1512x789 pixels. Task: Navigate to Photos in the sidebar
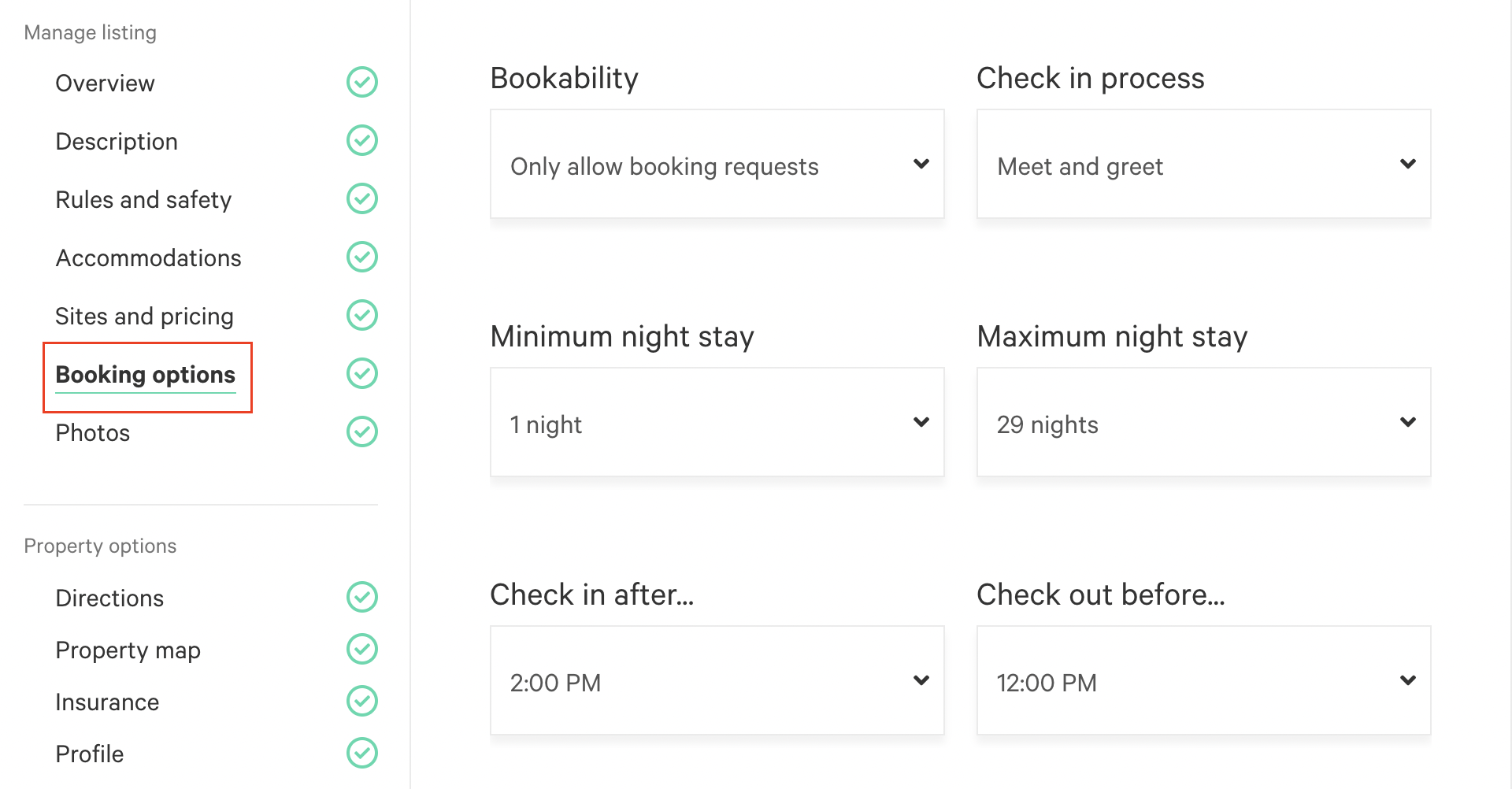point(92,432)
